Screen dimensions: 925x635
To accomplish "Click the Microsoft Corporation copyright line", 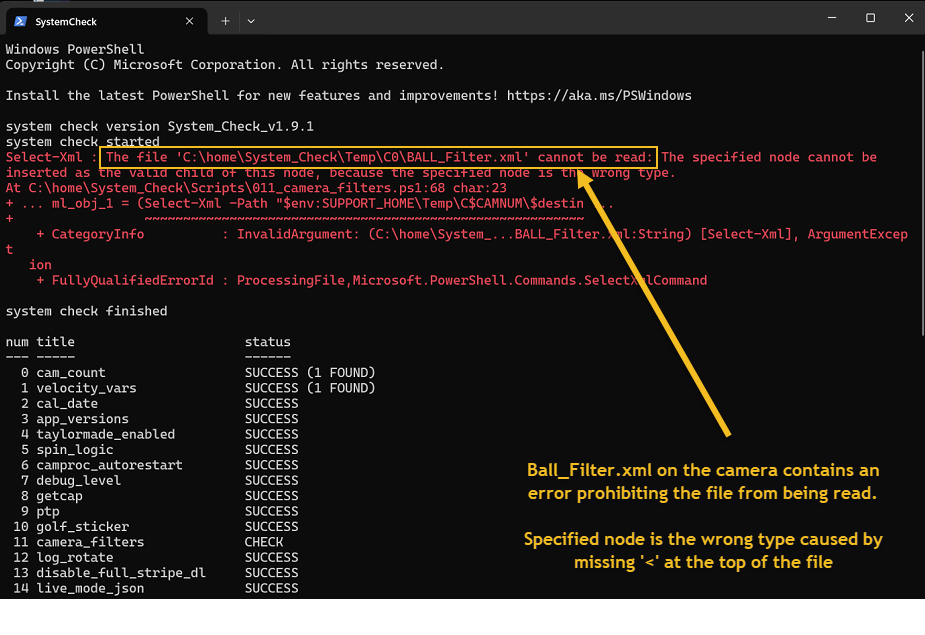I will [225, 65].
